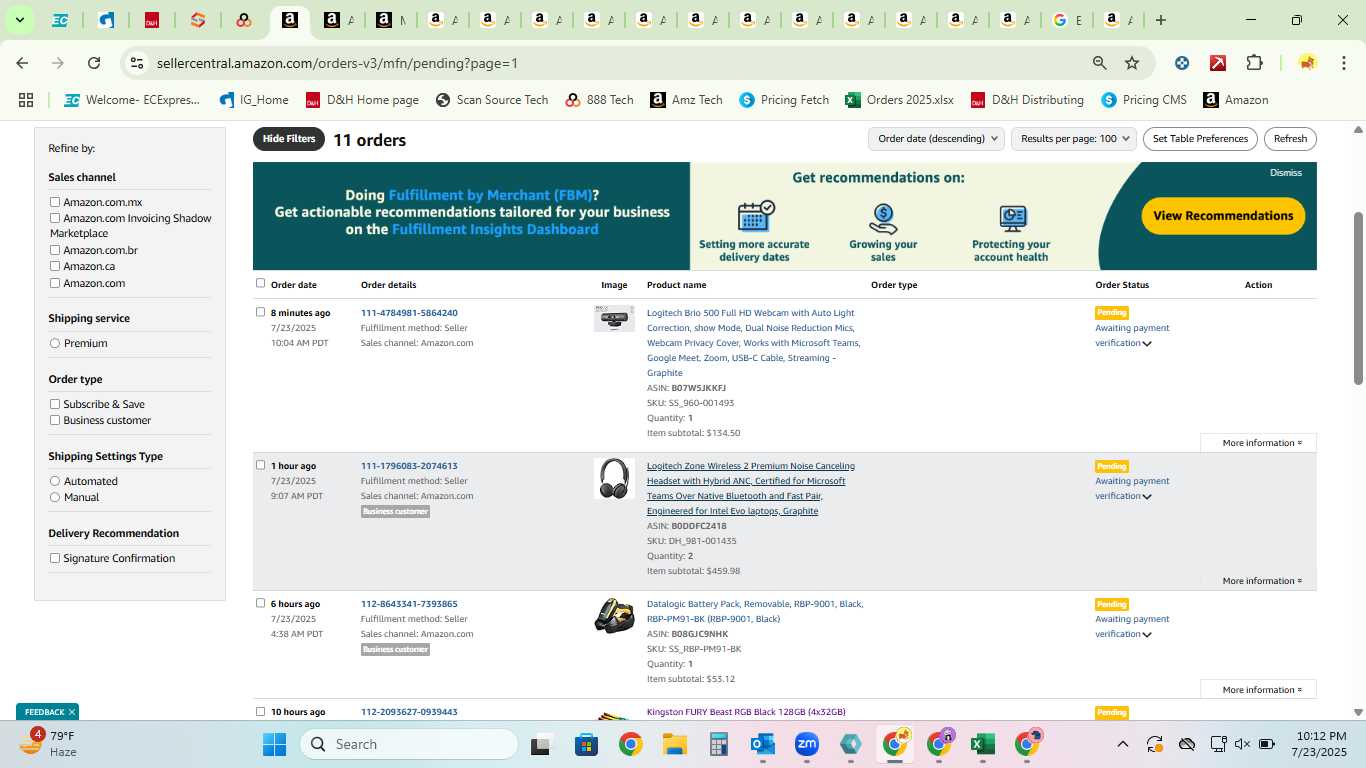1366x768 pixels.
Task: Click the muted volume icon in tray
Action: tap(1242, 744)
